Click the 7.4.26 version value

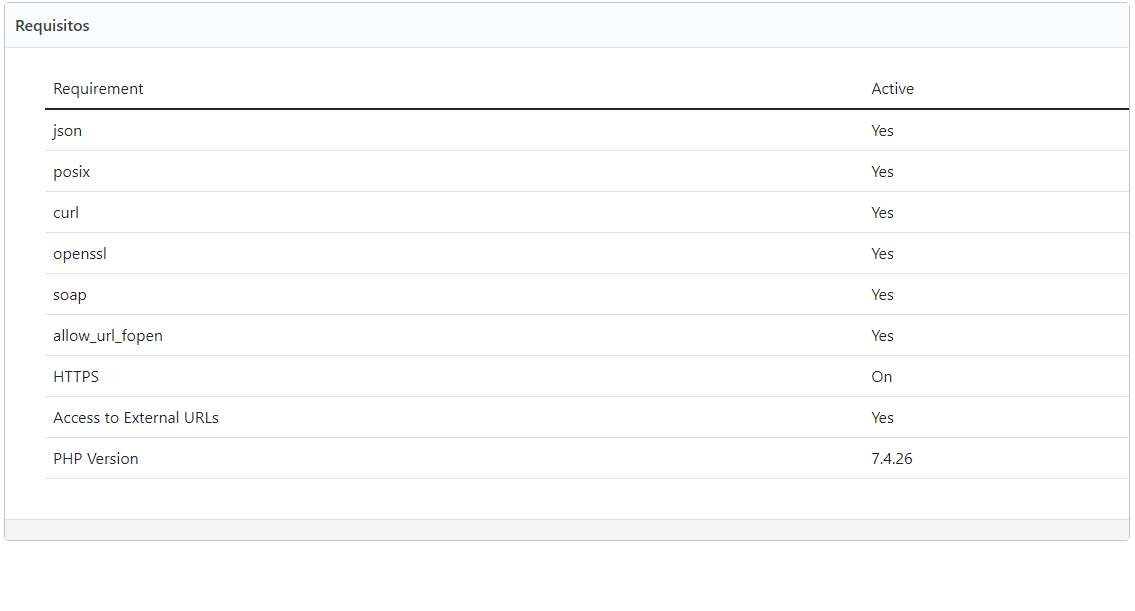click(892, 459)
